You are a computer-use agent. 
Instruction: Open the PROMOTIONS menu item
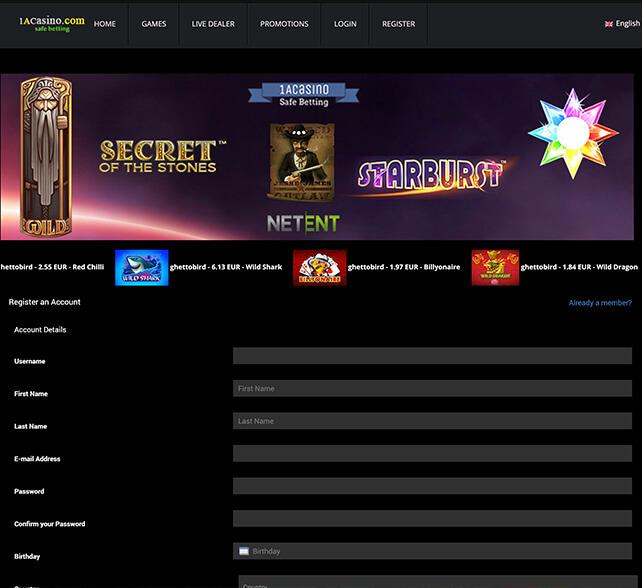(284, 24)
